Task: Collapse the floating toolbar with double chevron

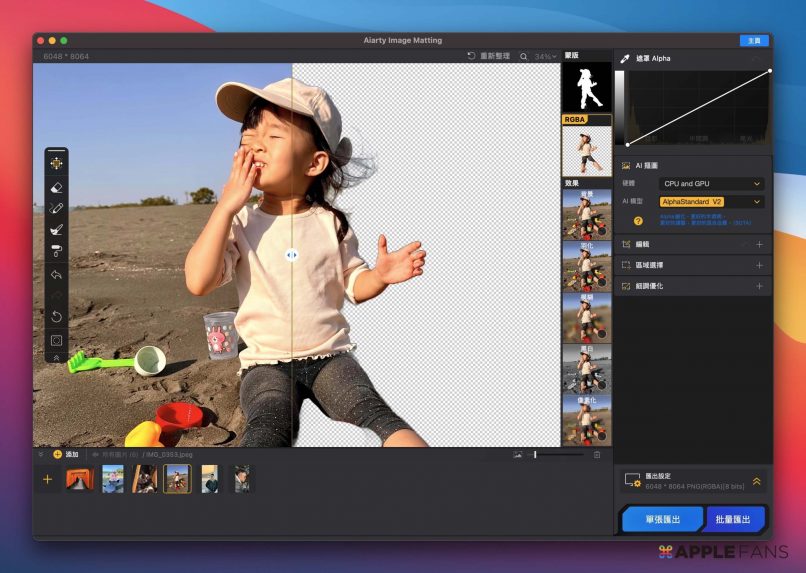Action: pyautogui.click(x=56, y=357)
